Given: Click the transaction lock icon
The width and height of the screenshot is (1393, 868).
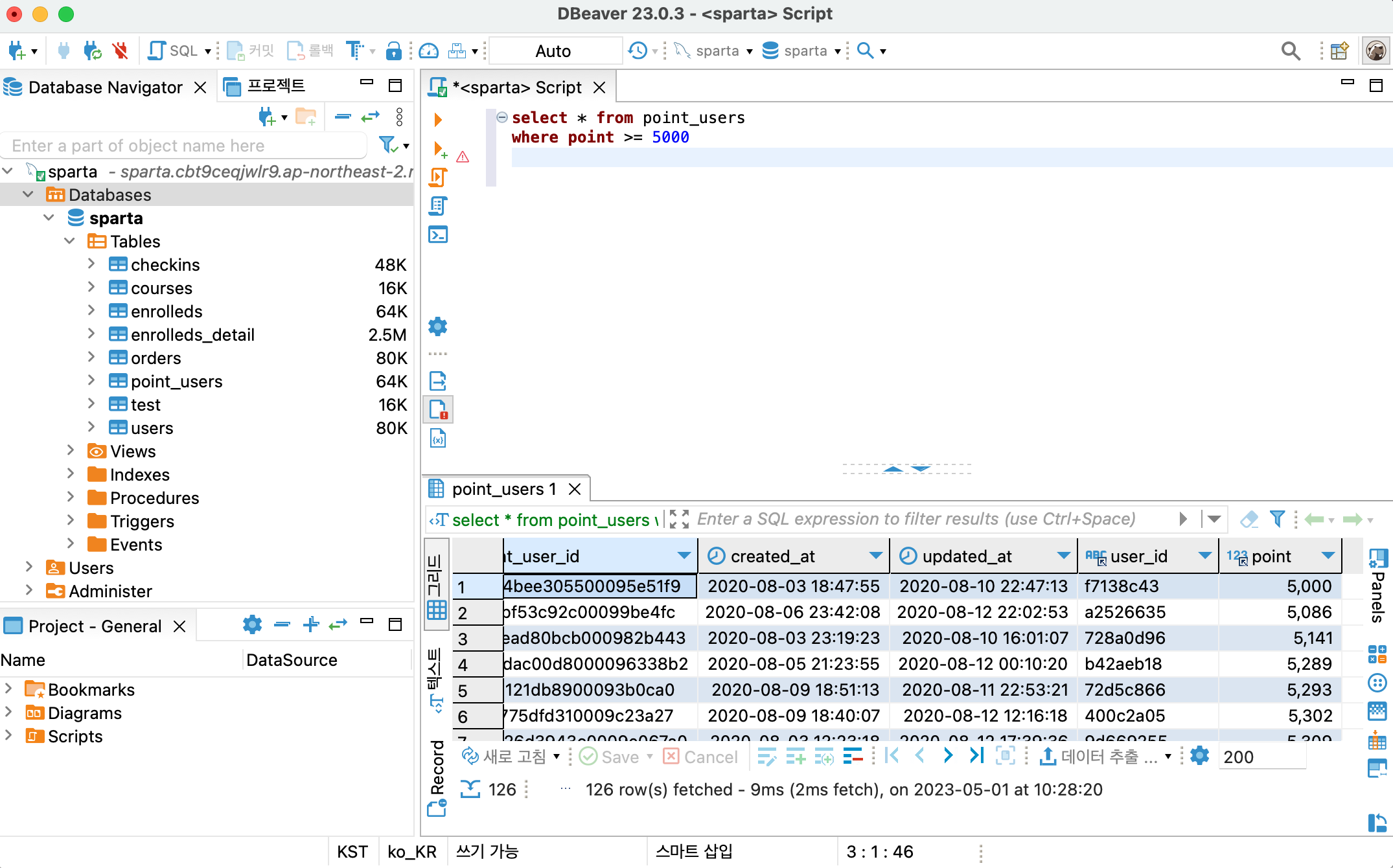Looking at the screenshot, I should click(x=393, y=51).
